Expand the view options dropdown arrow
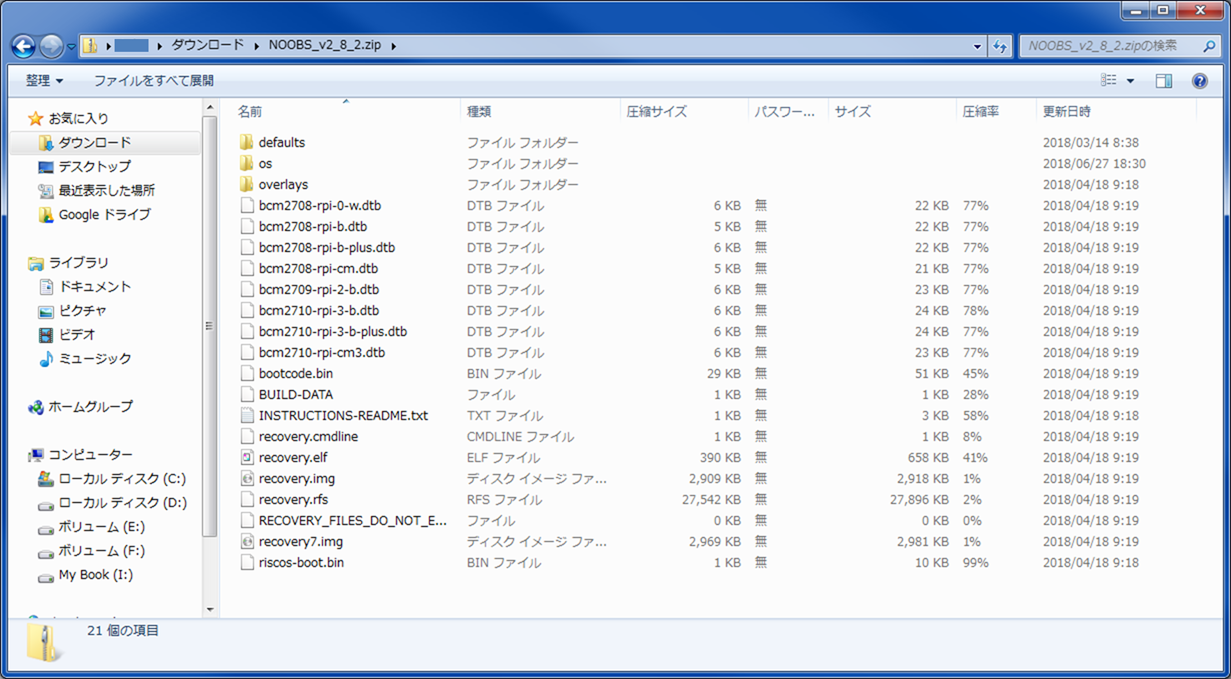Viewport: 1231px width, 679px height. coord(1131,81)
